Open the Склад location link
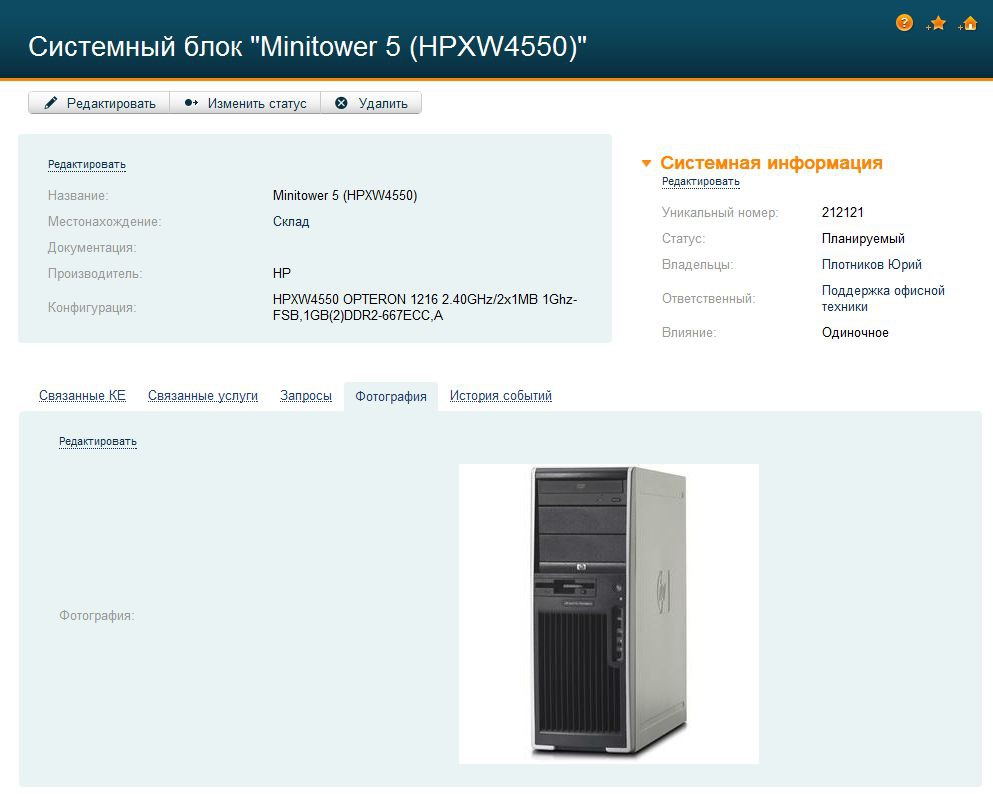The width and height of the screenshot is (993, 794). pos(291,222)
